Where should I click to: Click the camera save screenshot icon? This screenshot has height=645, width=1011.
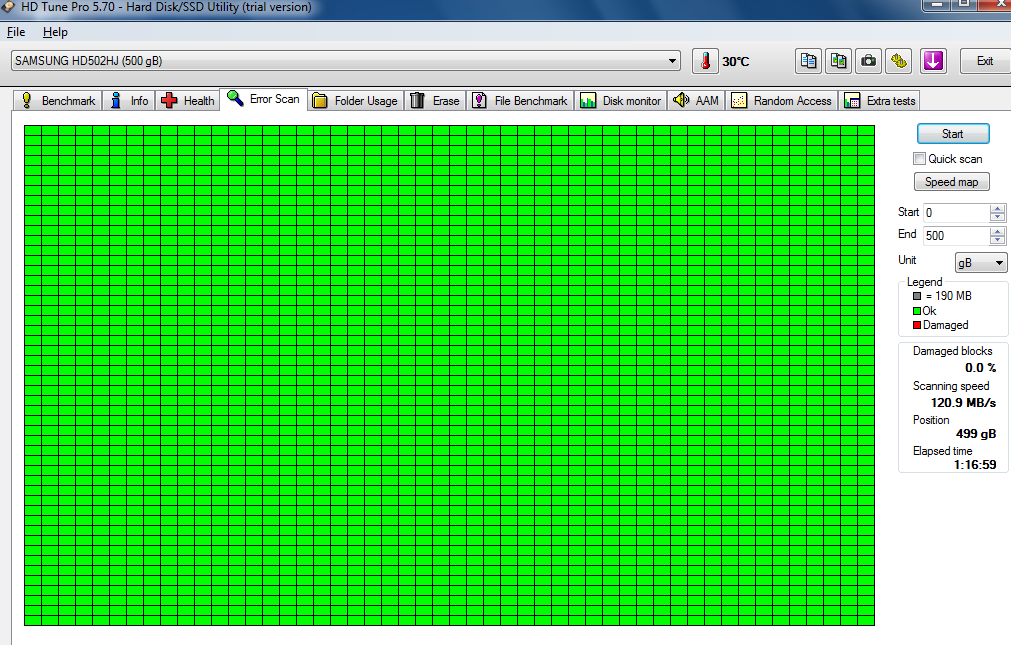click(869, 61)
